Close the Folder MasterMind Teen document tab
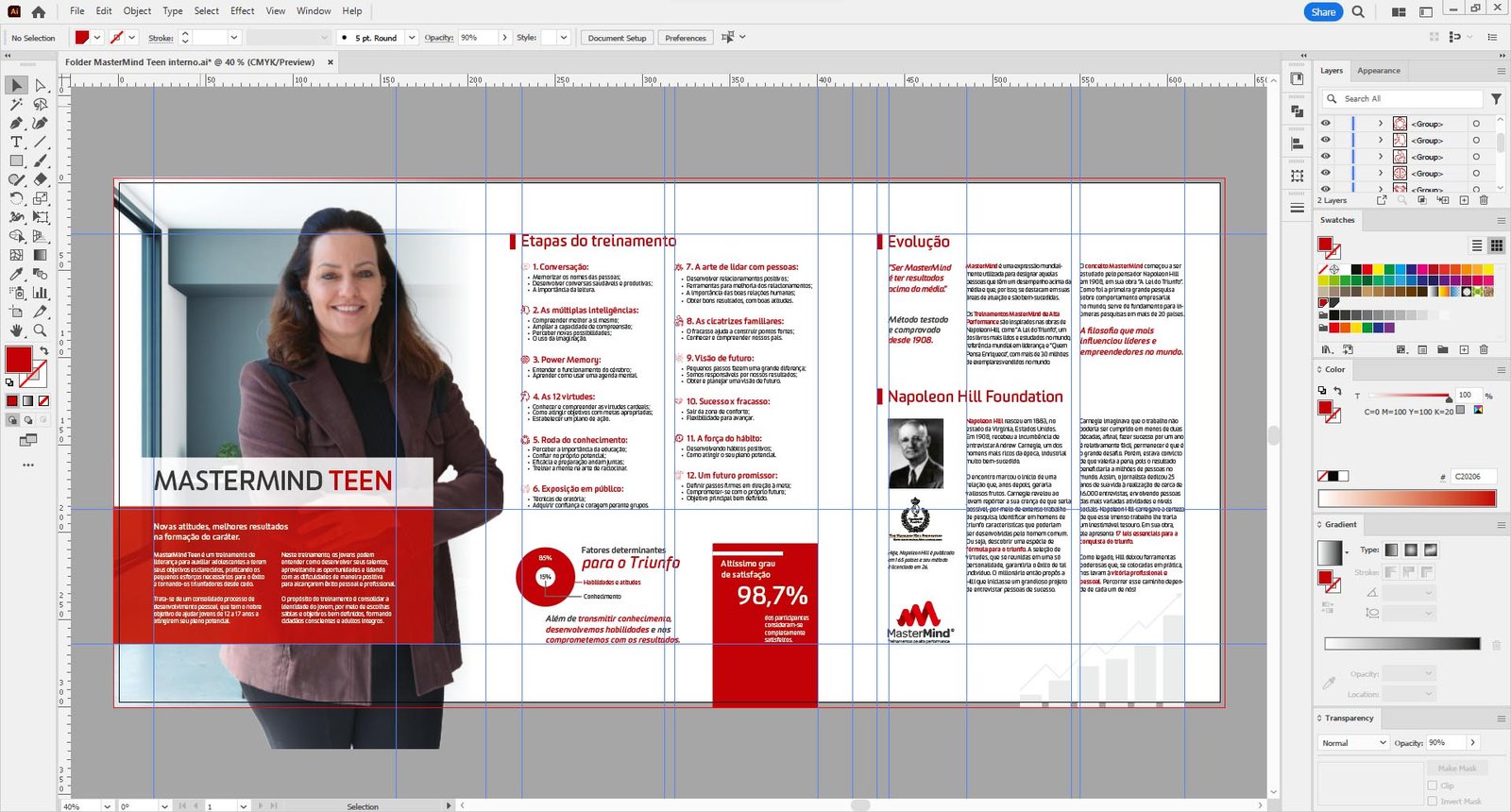 (331, 62)
